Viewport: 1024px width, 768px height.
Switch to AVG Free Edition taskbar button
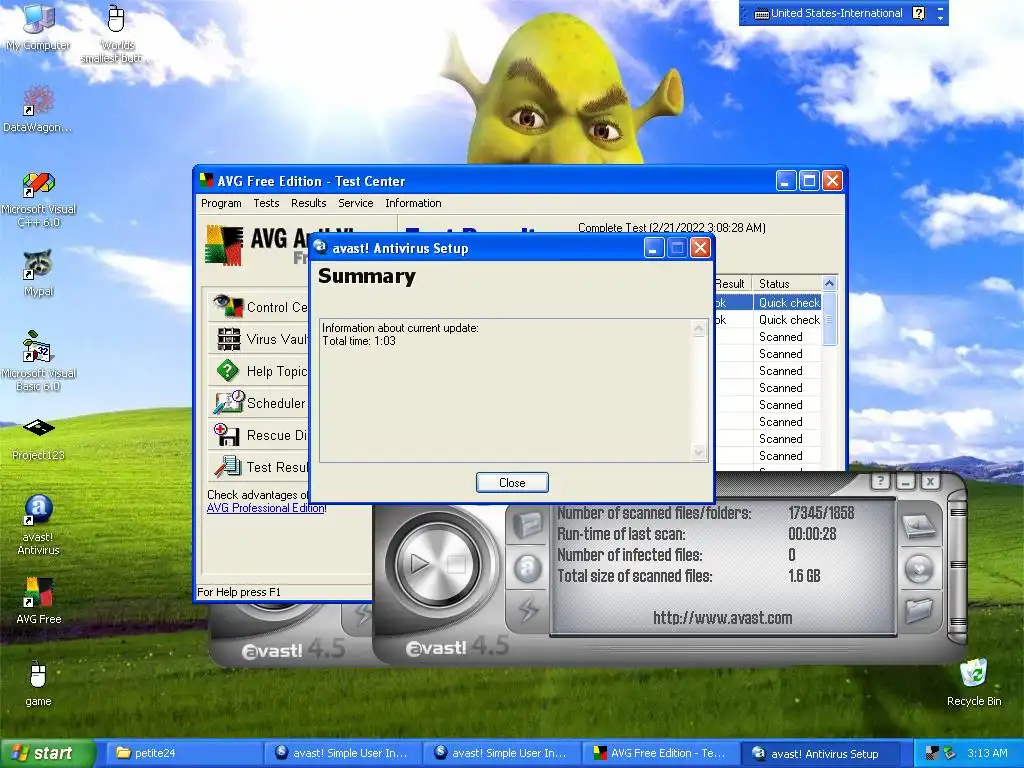point(662,753)
